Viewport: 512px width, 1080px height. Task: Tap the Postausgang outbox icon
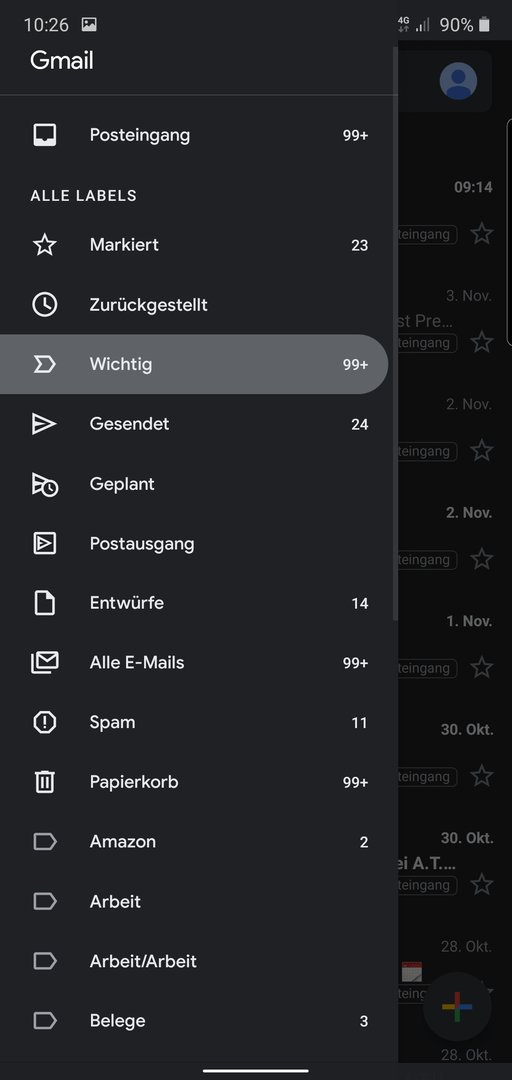[x=45, y=543]
